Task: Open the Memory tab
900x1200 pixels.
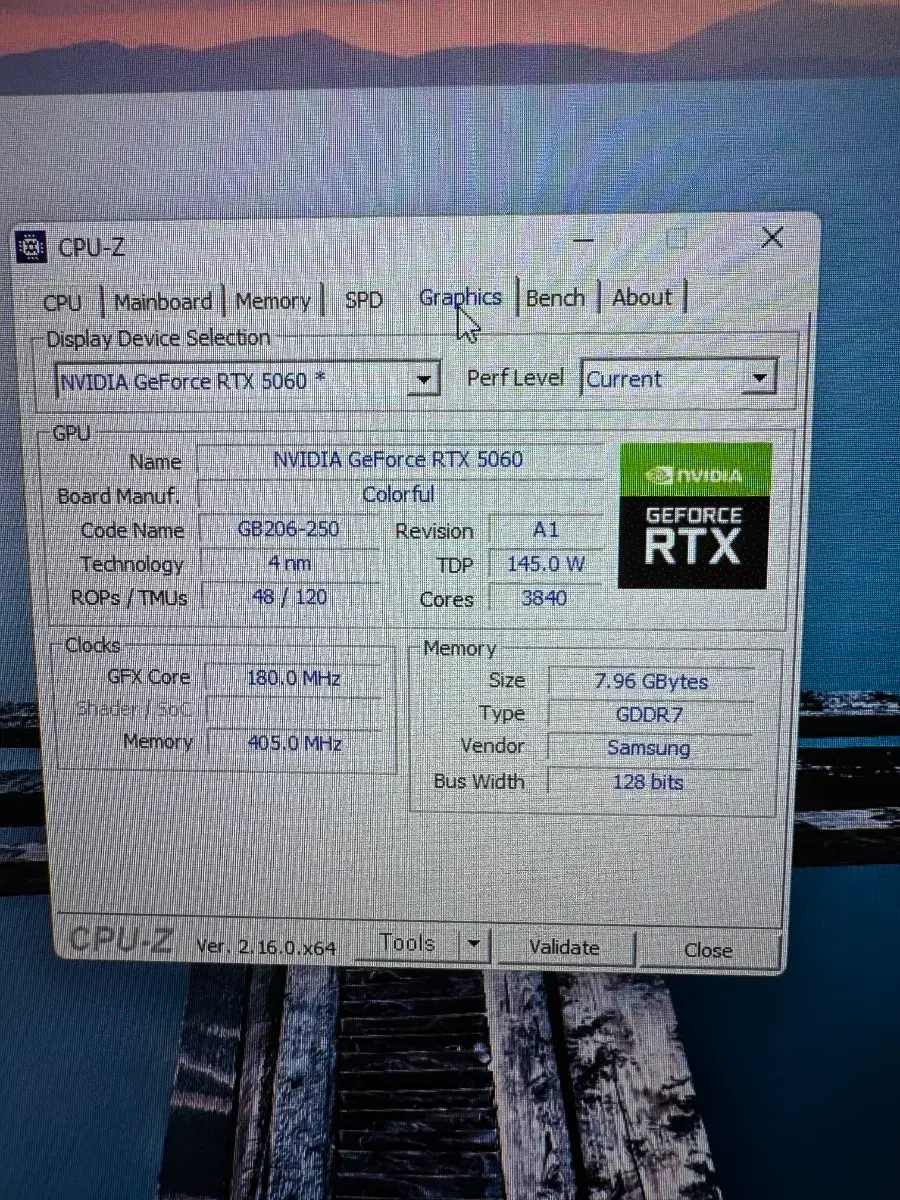Action: [273, 301]
